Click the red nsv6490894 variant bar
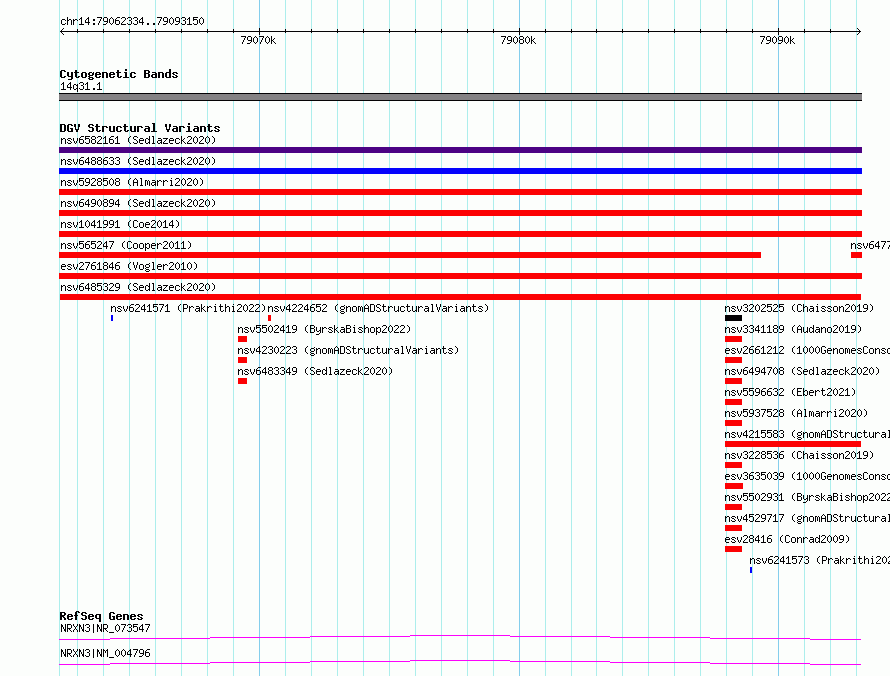This screenshot has width=890, height=676. click(460, 213)
